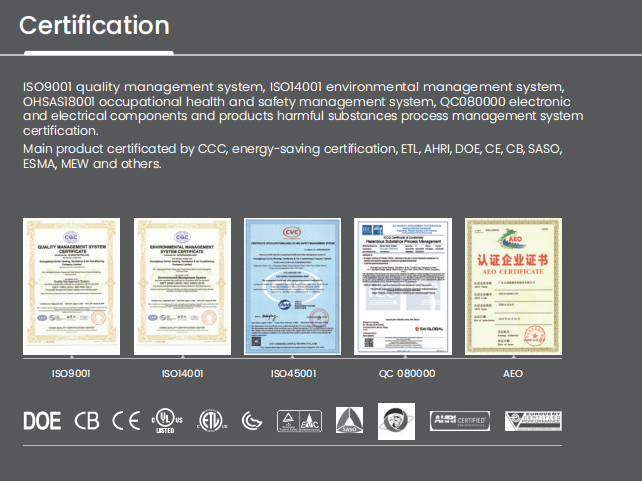This screenshot has width=642, height=481.
Task: Click the AHRI Certified logo
Action: 460,421
